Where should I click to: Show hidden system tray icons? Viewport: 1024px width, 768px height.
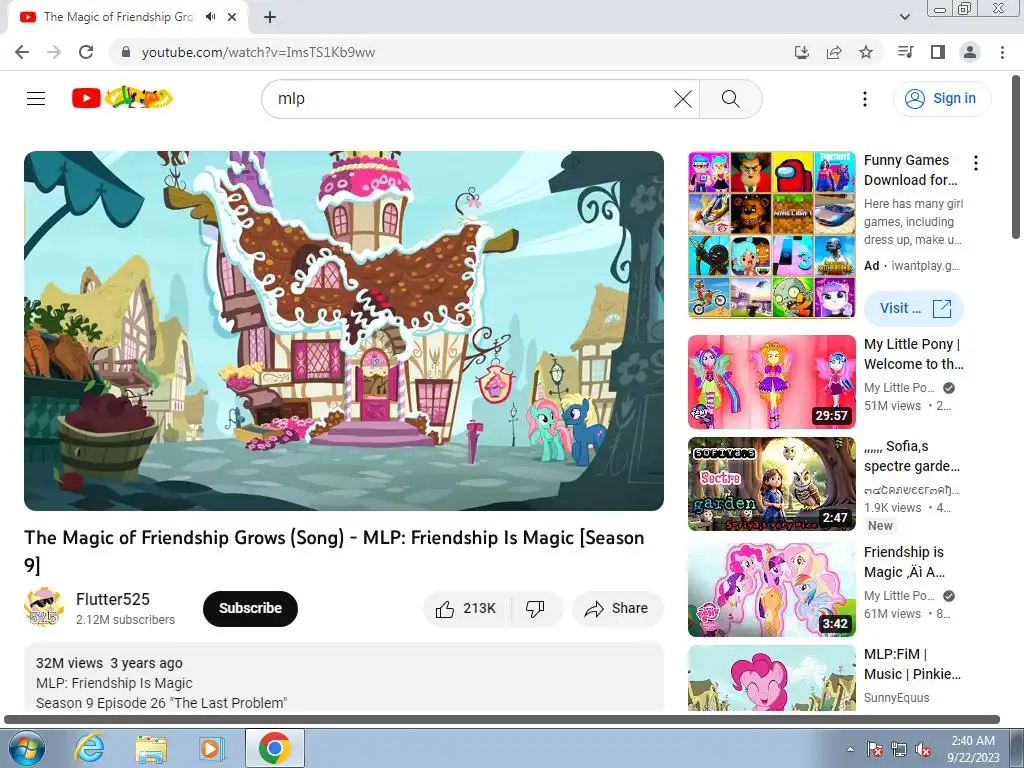pos(850,749)
